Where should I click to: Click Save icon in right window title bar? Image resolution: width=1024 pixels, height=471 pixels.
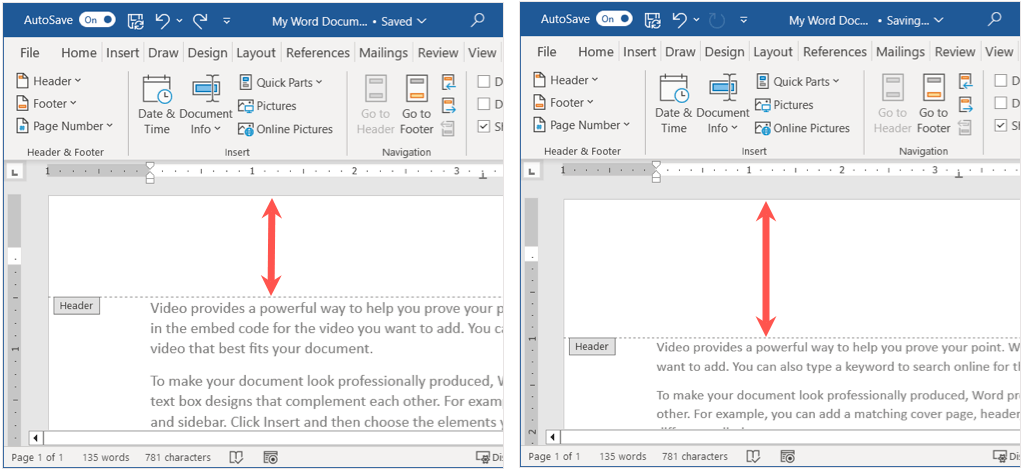tap(653, 20)
